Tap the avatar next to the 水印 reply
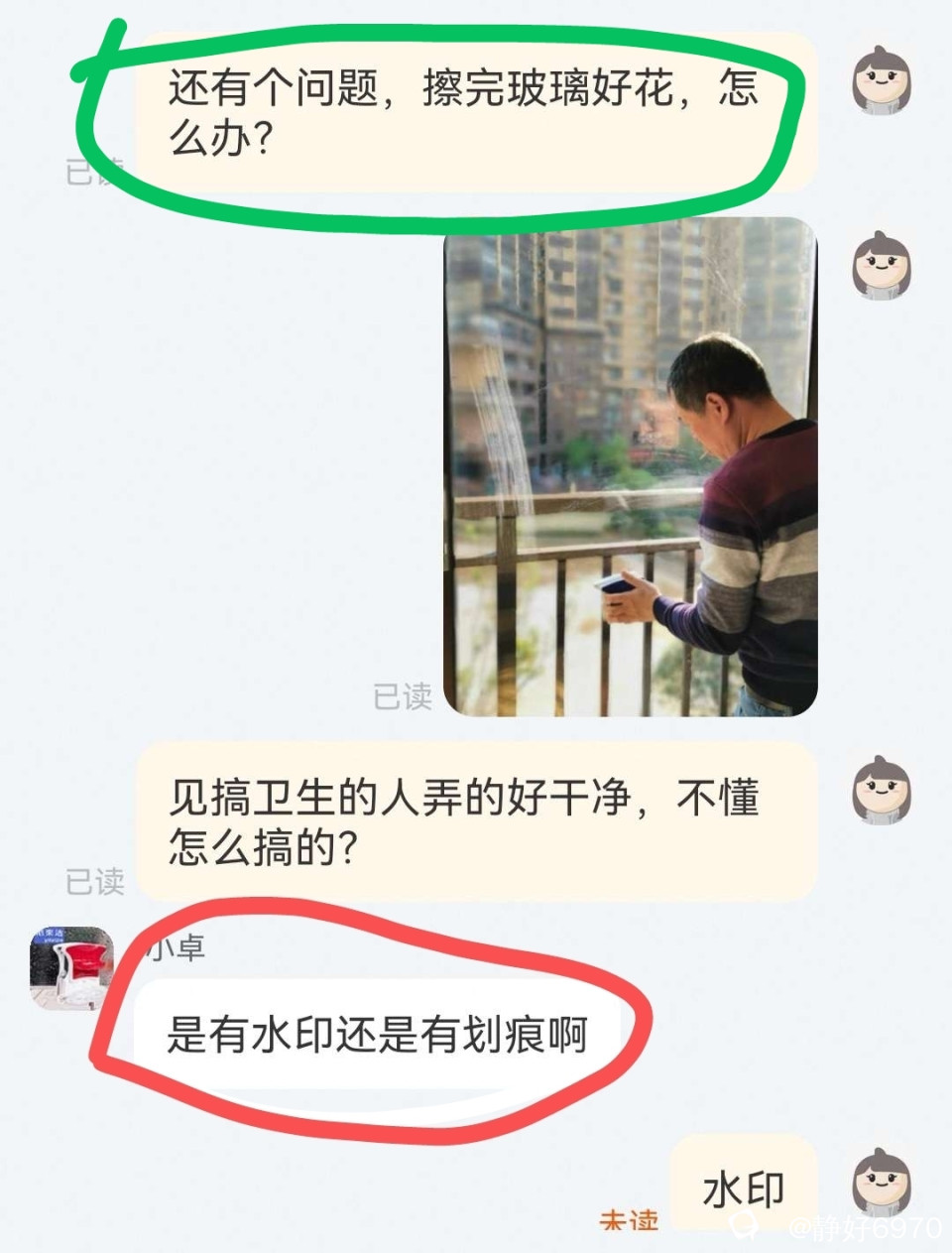This screenshot has width=952, height=1253. pos(882,1182)
